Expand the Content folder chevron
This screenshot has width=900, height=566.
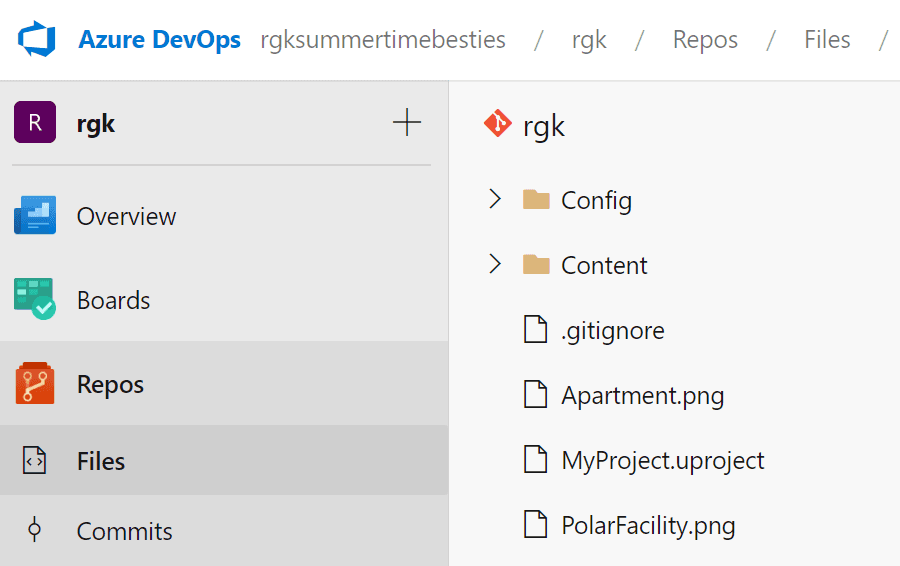(495, 263)
